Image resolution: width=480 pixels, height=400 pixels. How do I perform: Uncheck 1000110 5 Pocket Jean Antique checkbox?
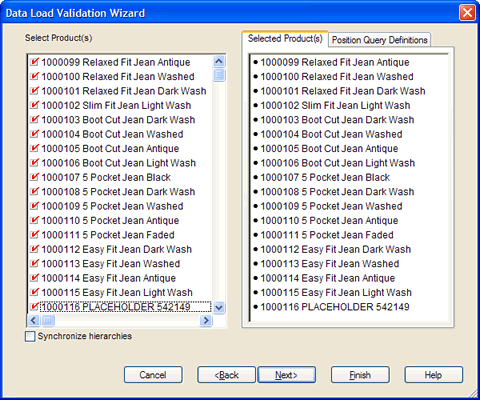coord(34,220)
